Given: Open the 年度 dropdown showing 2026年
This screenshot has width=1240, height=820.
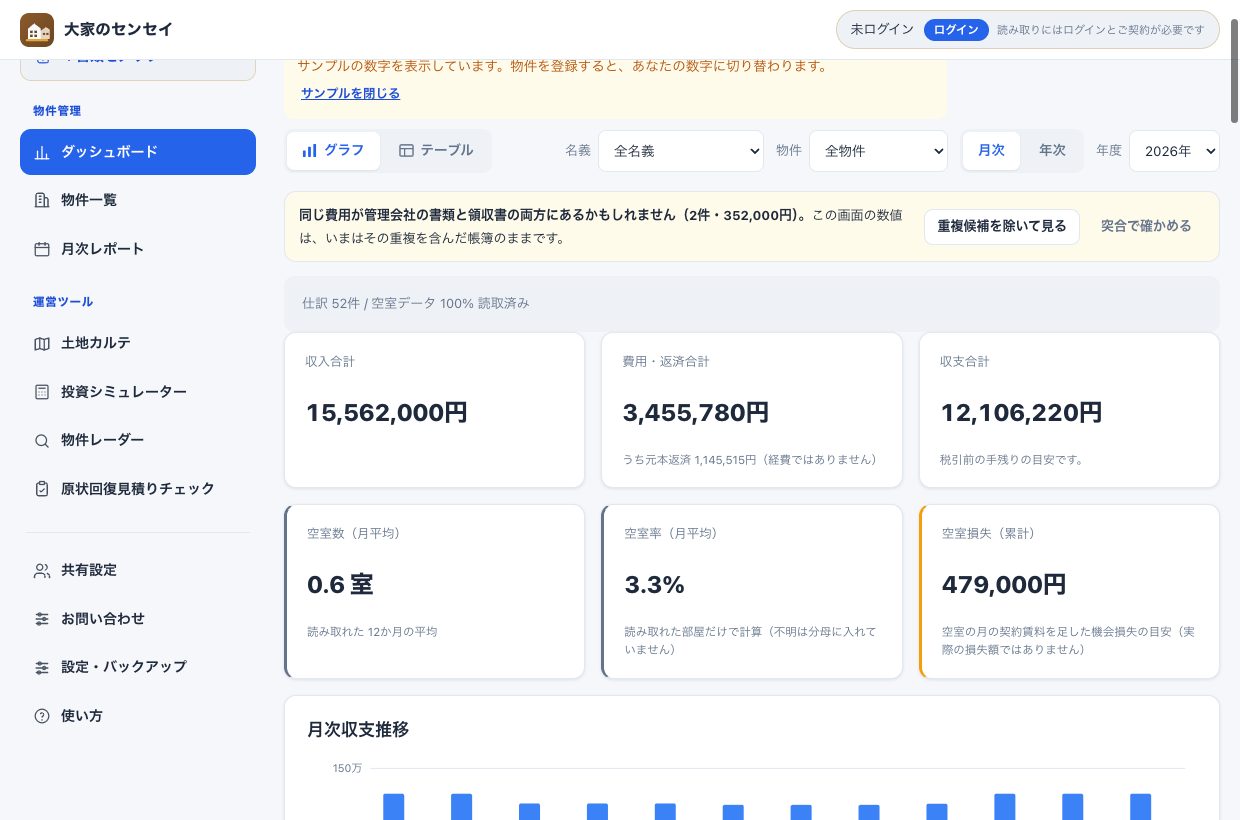Looking at the screenshot, I should (x=1174, y=151).
